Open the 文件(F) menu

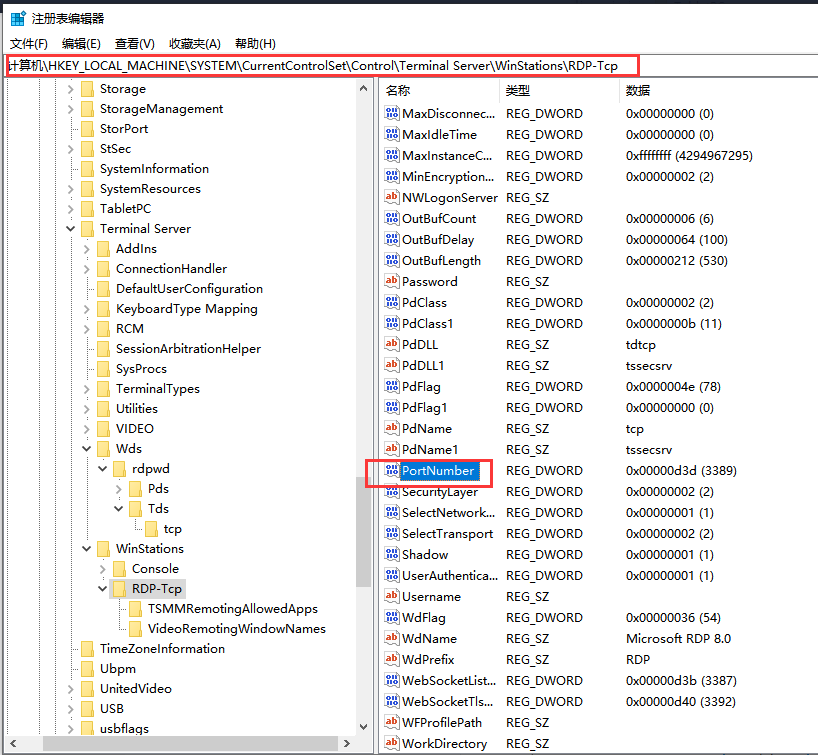click(29, 44)
